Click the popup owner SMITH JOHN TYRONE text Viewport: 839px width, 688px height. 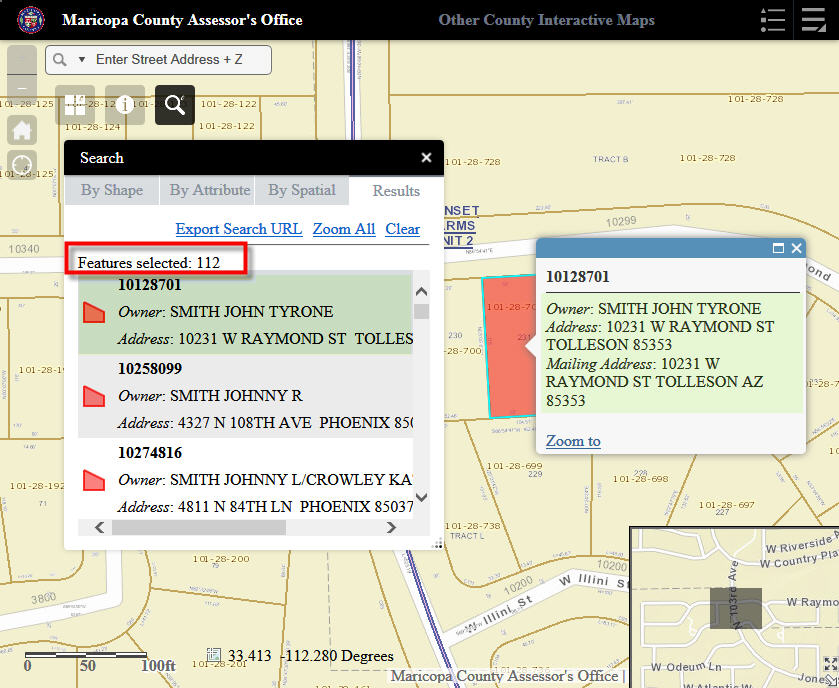[680, 309]
